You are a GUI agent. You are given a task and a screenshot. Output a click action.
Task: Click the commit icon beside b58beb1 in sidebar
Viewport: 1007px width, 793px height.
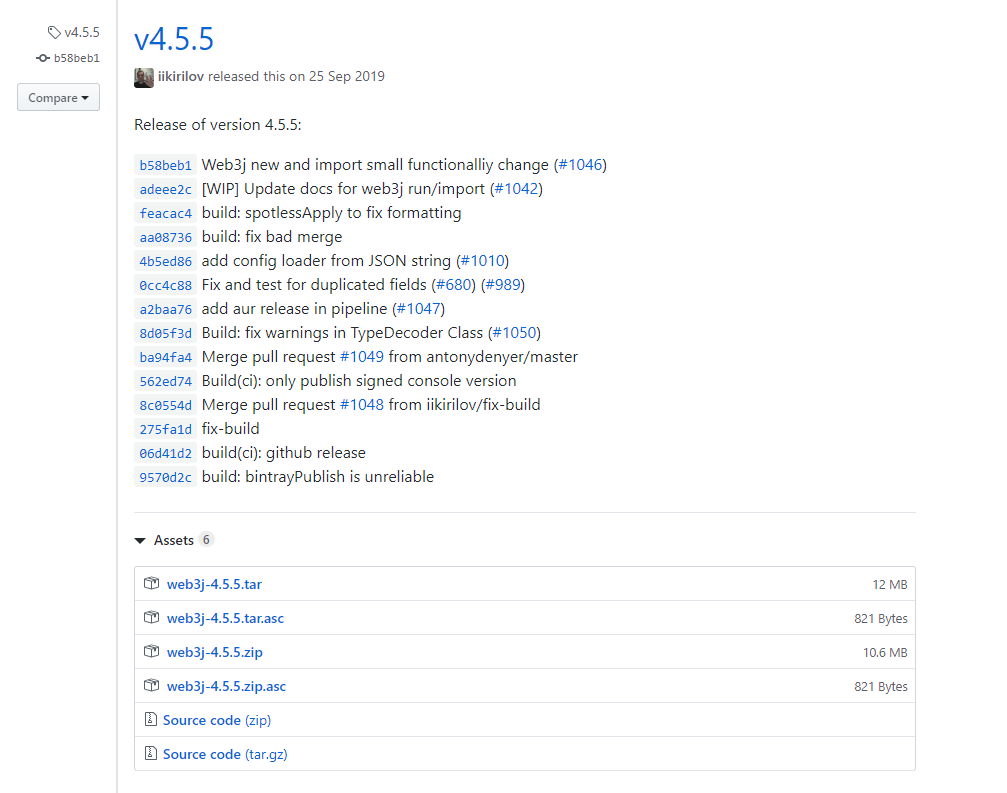click(x=42, y=58)
